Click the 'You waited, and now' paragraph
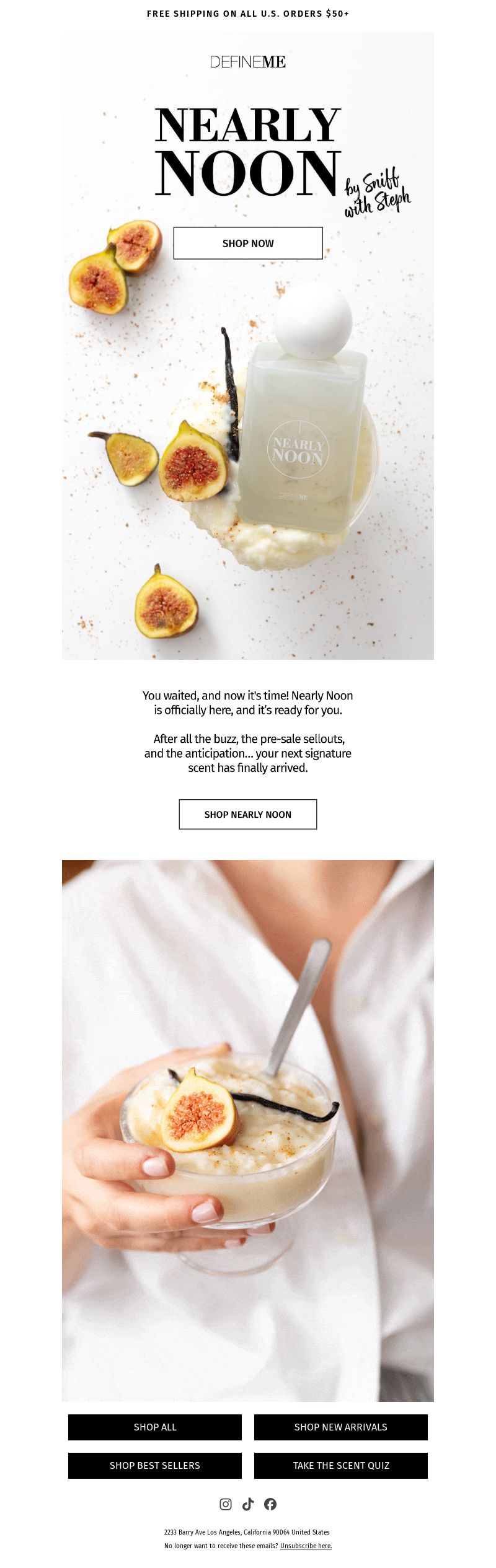Viewport: 496px width, 1568px height. click(x=248, y=703)
